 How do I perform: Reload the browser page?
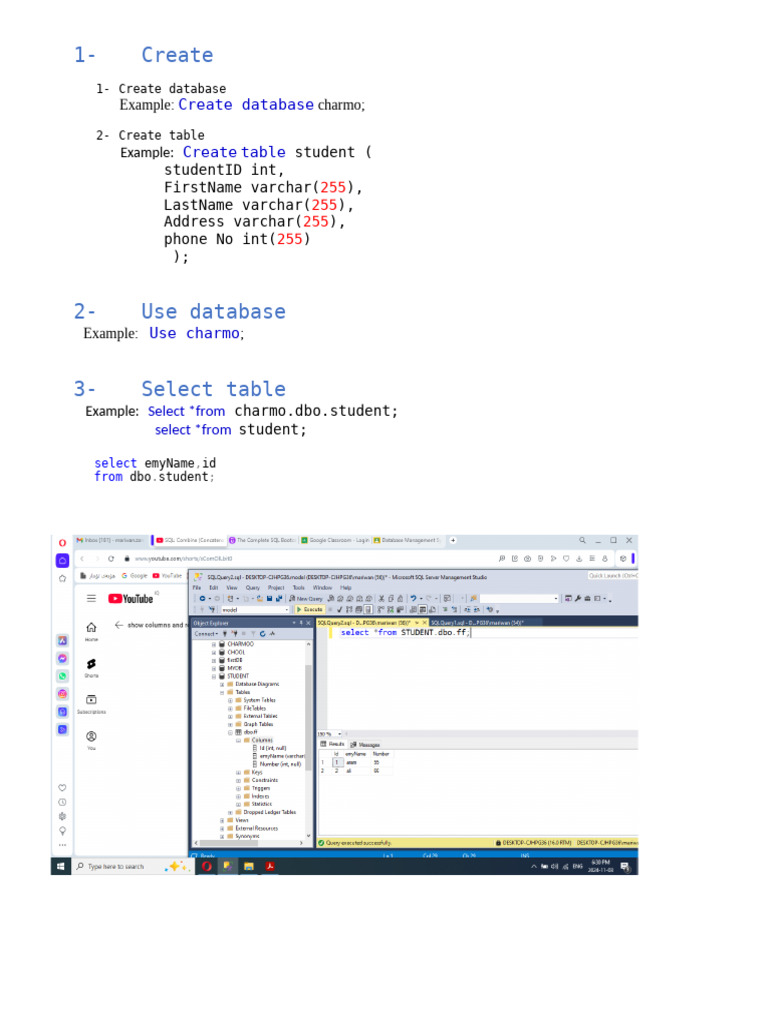click(112, 559)
